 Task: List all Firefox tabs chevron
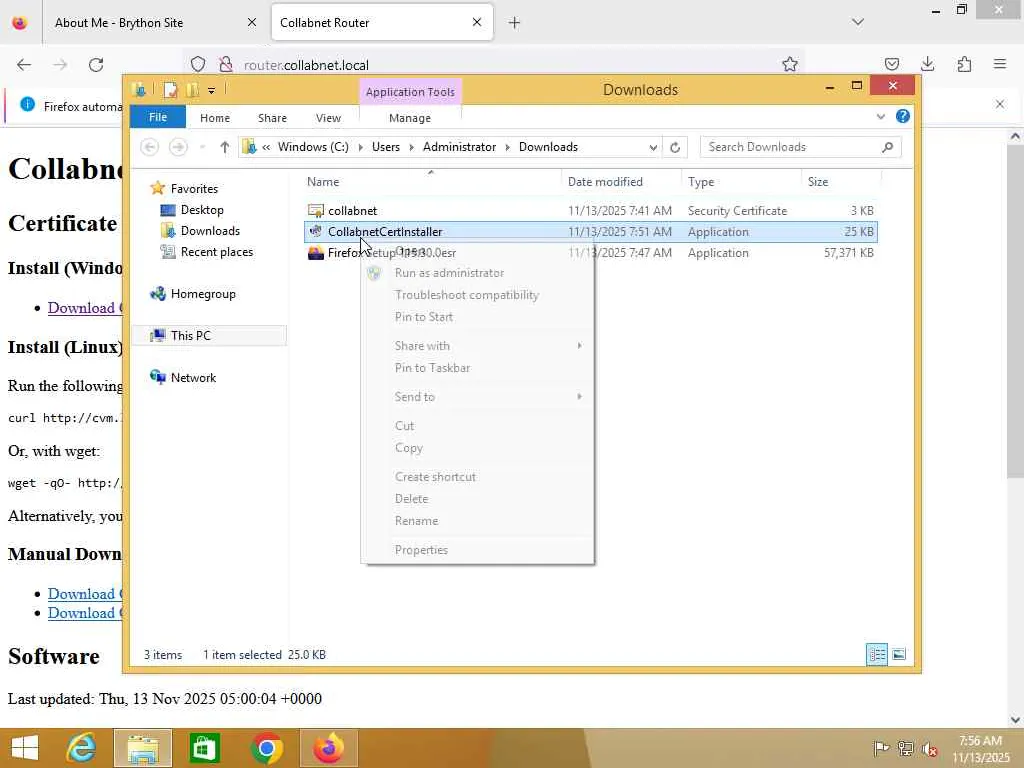[858, 22]
